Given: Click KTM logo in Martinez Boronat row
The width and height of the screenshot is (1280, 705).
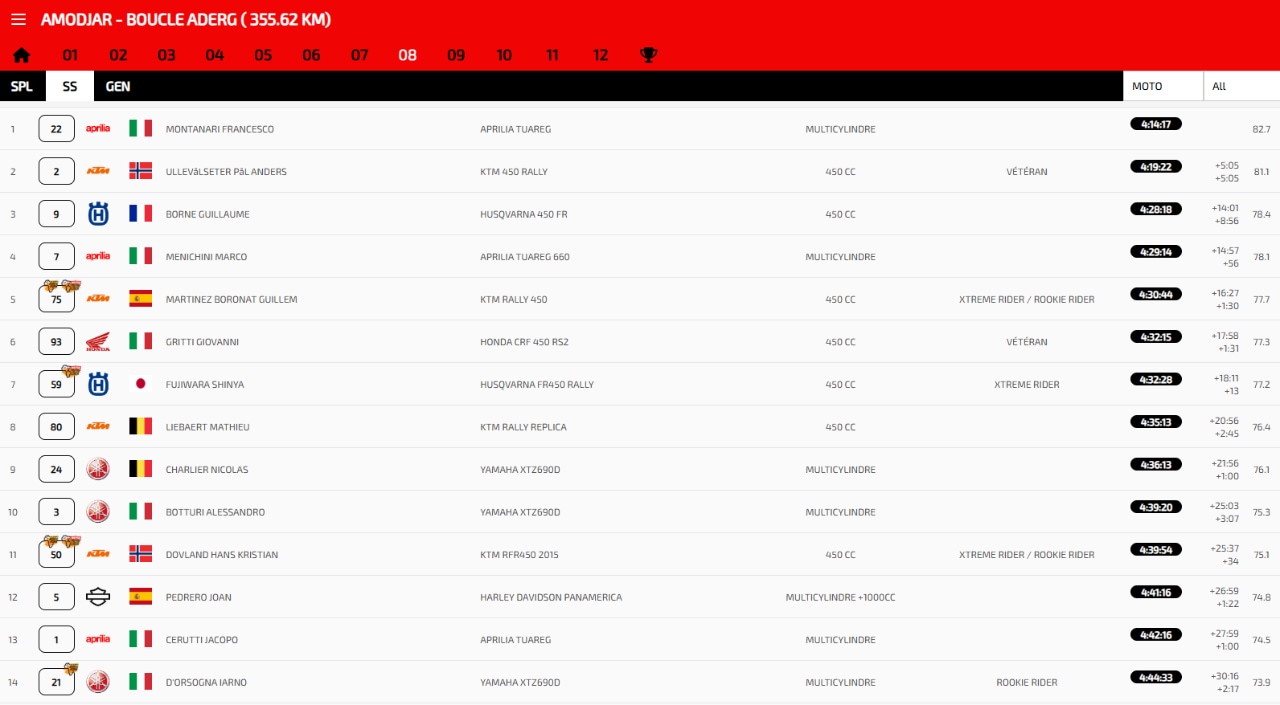Looking at the screenshot, I should tap(98, 299).
